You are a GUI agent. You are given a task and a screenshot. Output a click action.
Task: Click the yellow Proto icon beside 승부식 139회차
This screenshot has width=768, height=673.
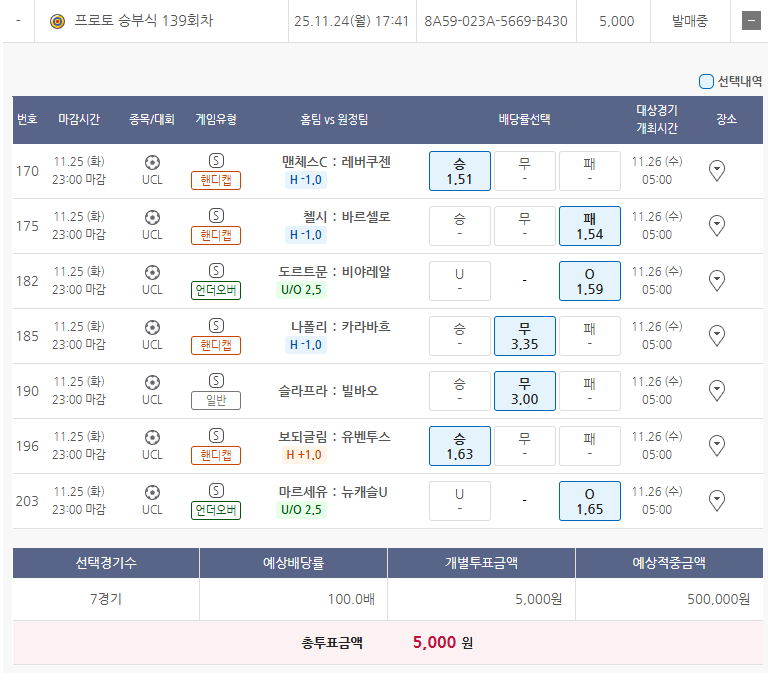pos(57,21)
